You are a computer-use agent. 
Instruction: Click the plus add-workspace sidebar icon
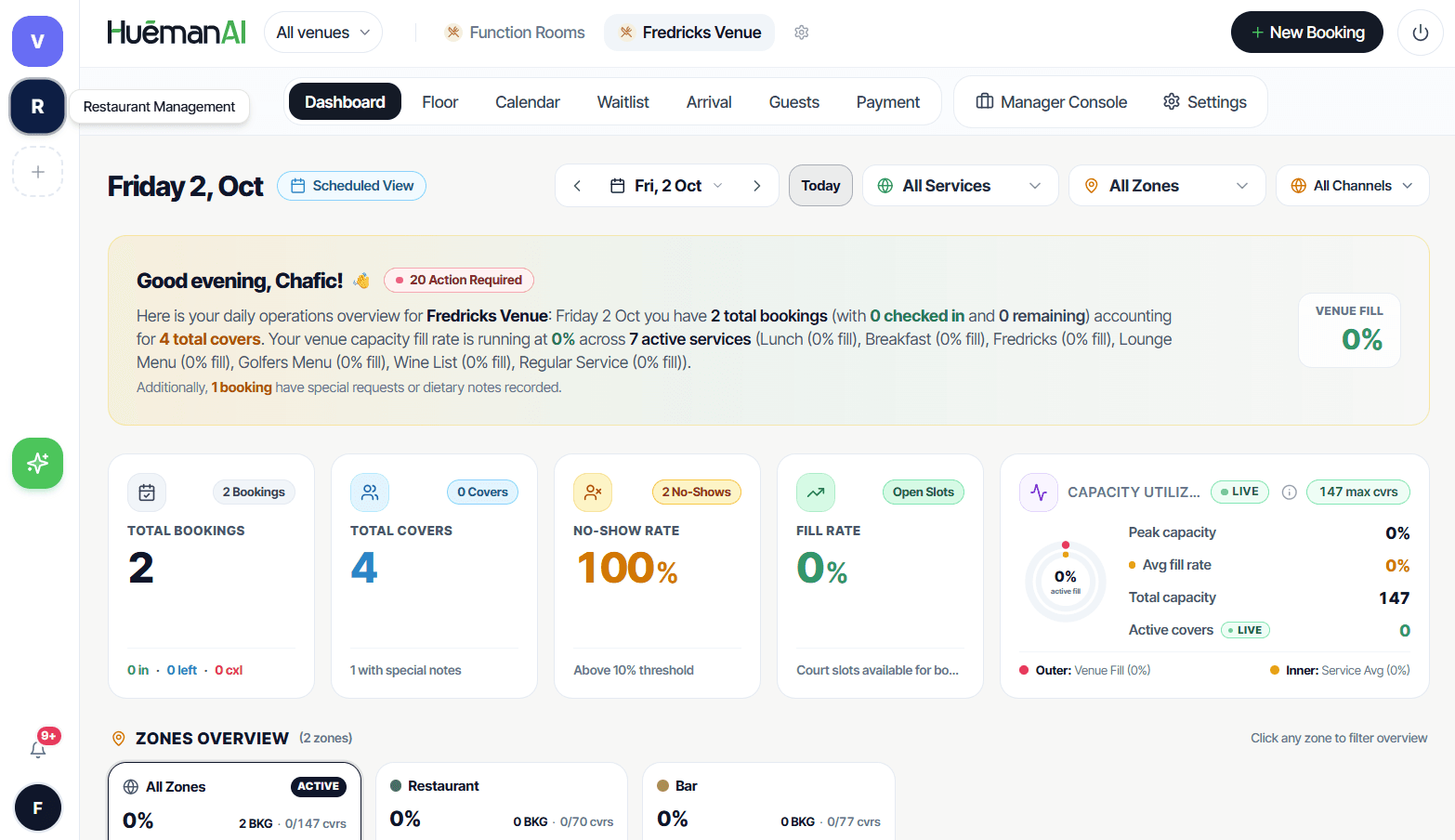point(37,172)
